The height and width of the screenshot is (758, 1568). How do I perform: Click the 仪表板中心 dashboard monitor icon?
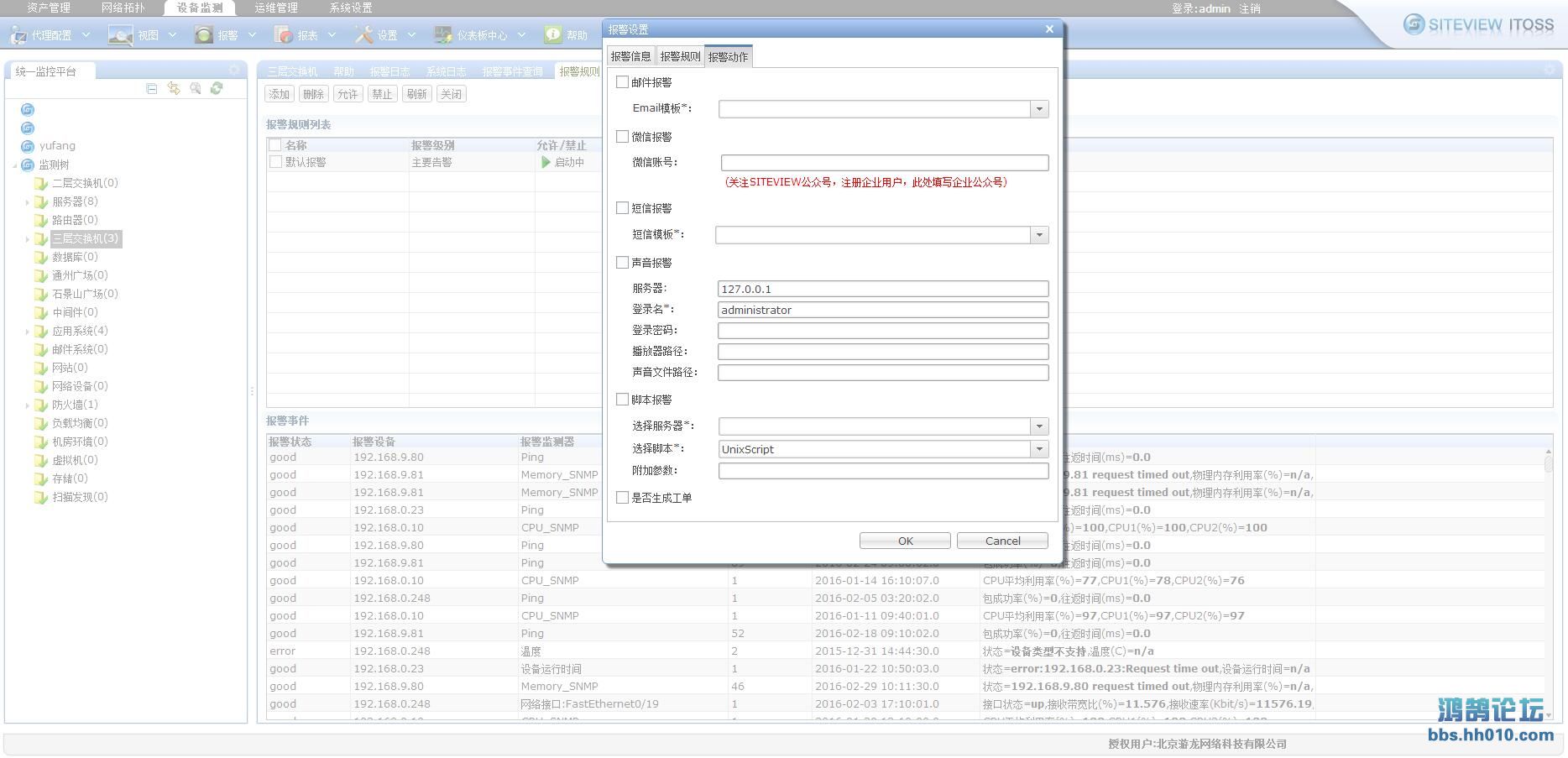coord(442,35)
